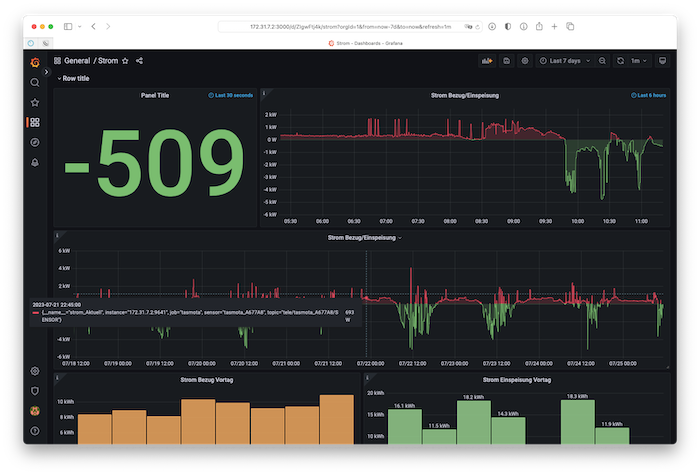
Task: Open Strom Einspeisung Vortag panel menu
Action: click(x=517, y=380)
